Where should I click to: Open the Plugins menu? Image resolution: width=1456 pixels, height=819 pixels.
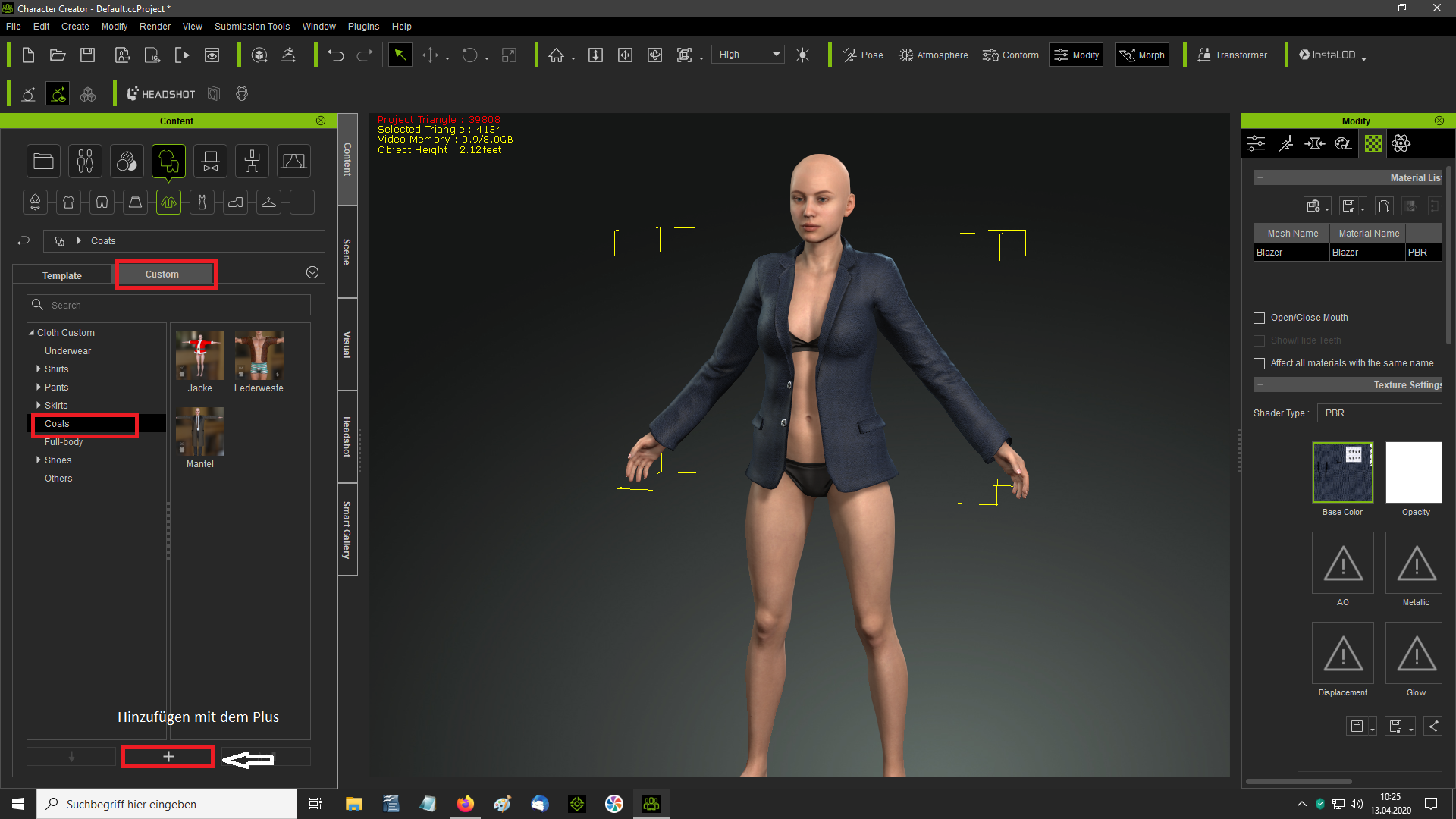point(363,26)
